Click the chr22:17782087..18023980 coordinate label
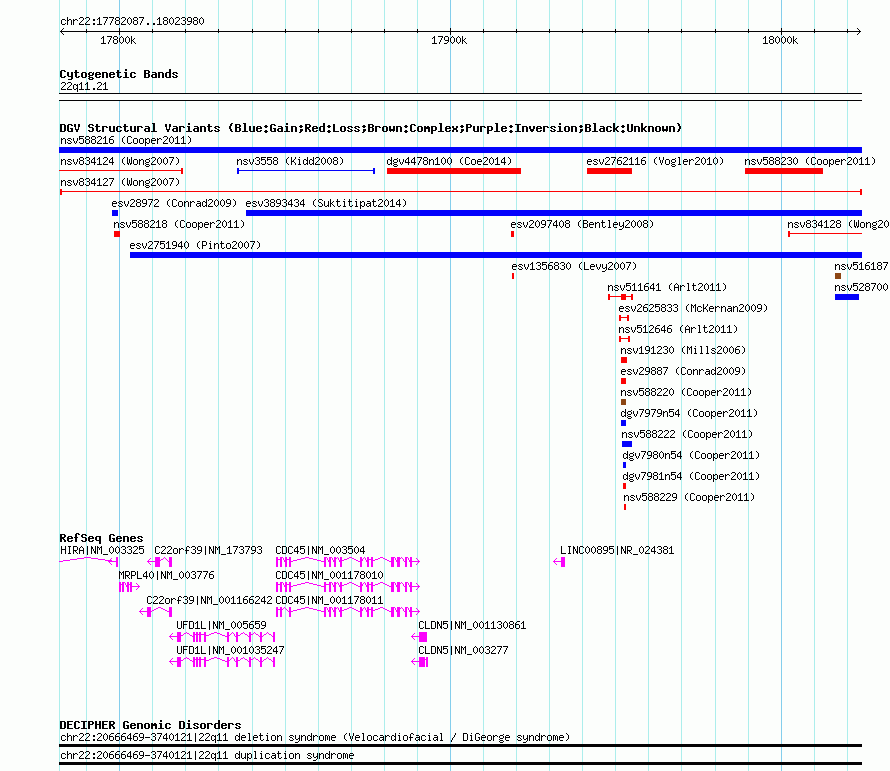Viewport: 890px width, 771px height. click(x=132, y=21)
